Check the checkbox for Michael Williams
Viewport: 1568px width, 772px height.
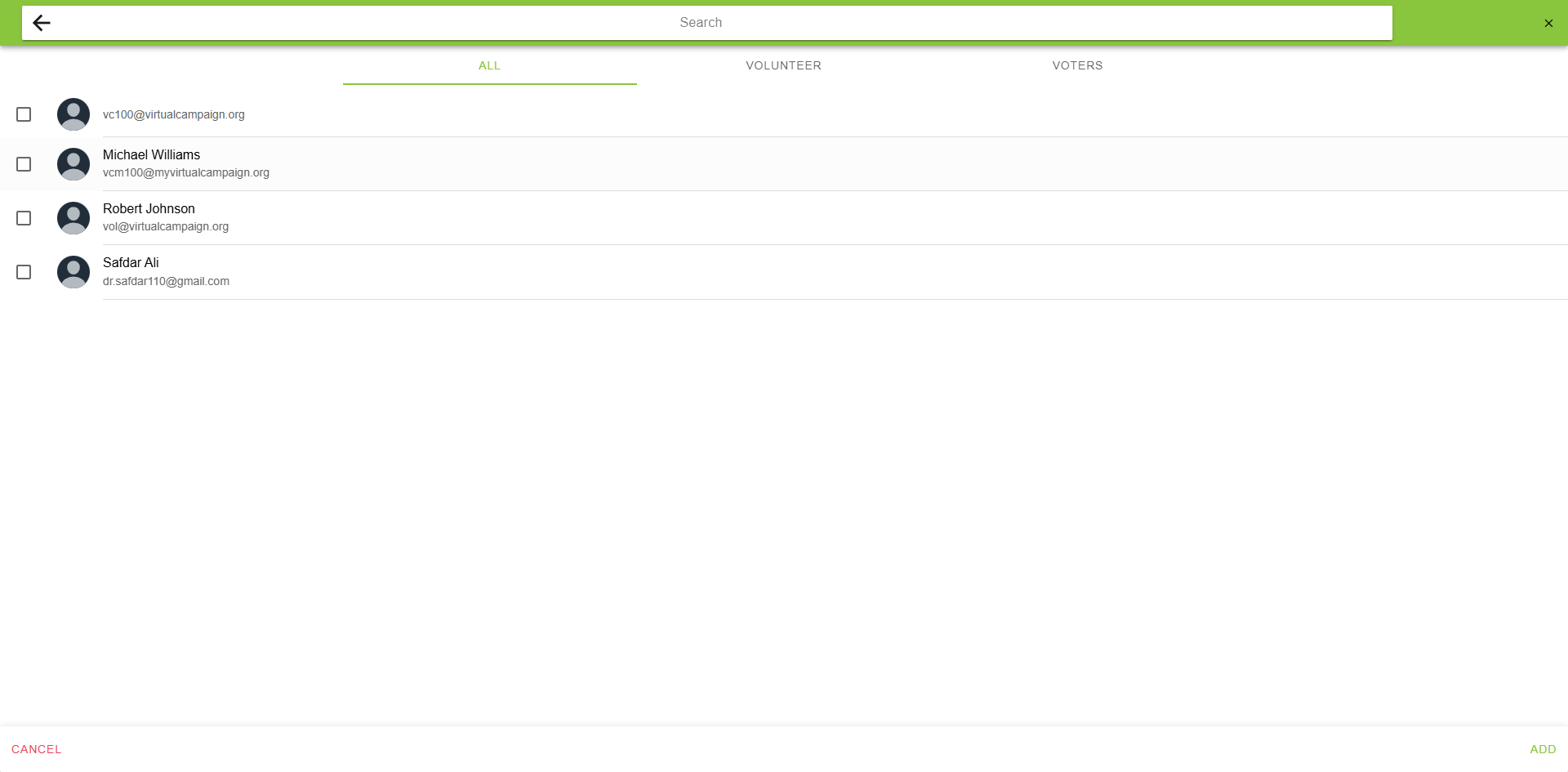[23, 163]
